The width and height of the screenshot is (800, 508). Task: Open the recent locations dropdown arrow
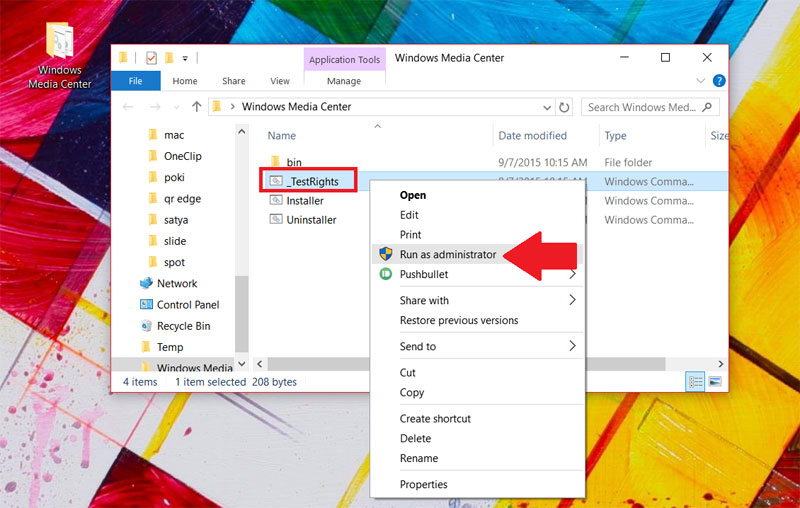pos(177,107)
